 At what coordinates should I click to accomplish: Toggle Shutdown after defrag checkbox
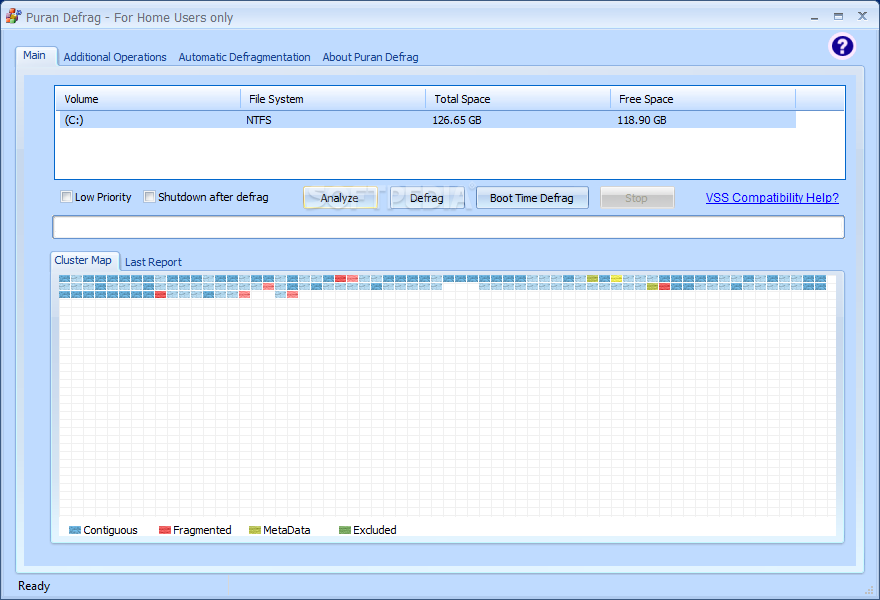149,196
